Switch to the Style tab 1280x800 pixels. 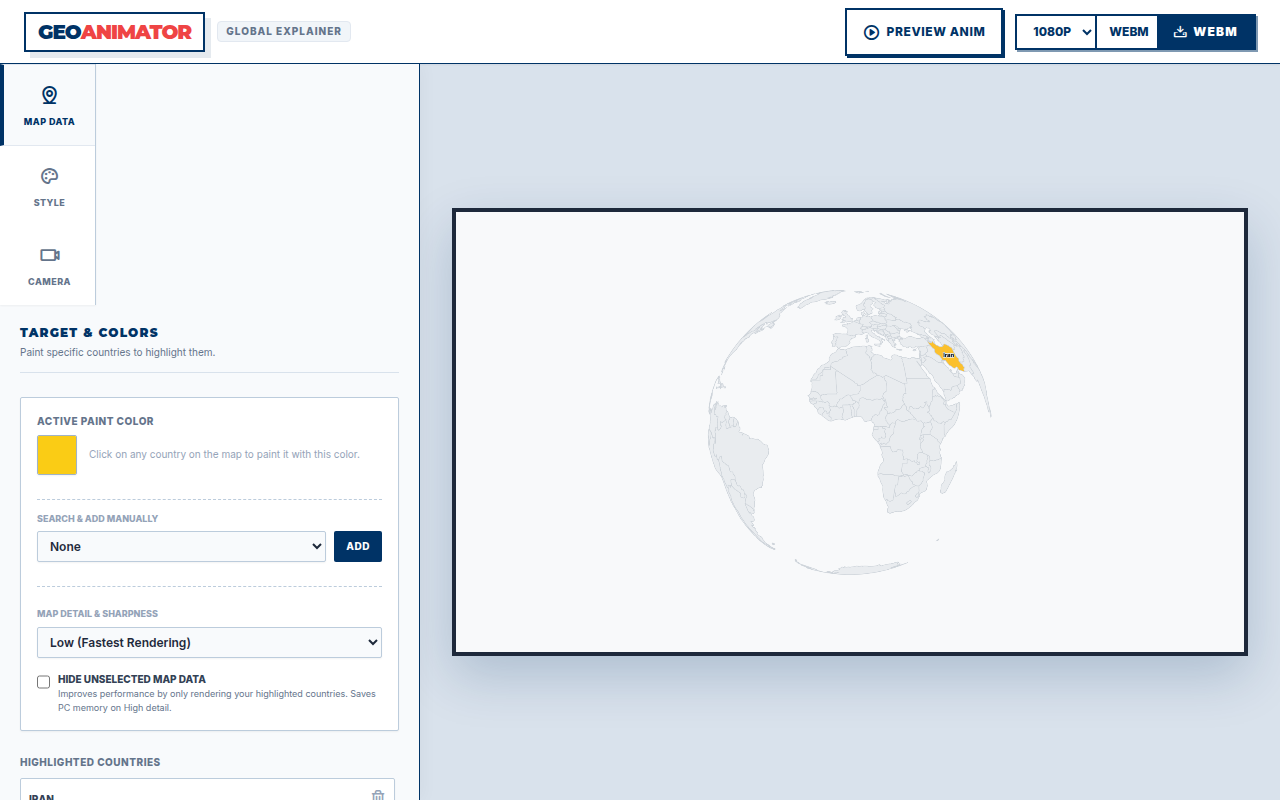coord(48,187)
